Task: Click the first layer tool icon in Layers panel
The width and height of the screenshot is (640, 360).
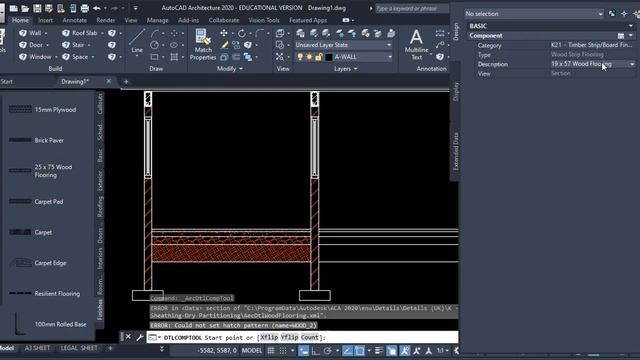Action: point(300,33)
